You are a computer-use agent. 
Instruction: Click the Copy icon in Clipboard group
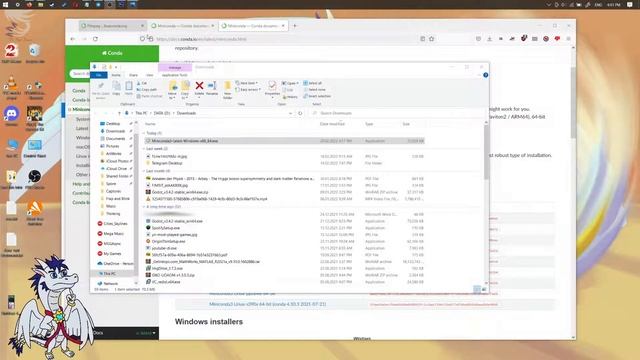116,86
